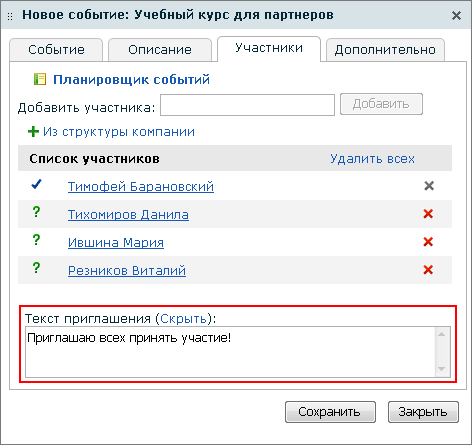Viewport: 472px width, 445px height.
Task: Click the Список участников header text
Action: [94, 159]
